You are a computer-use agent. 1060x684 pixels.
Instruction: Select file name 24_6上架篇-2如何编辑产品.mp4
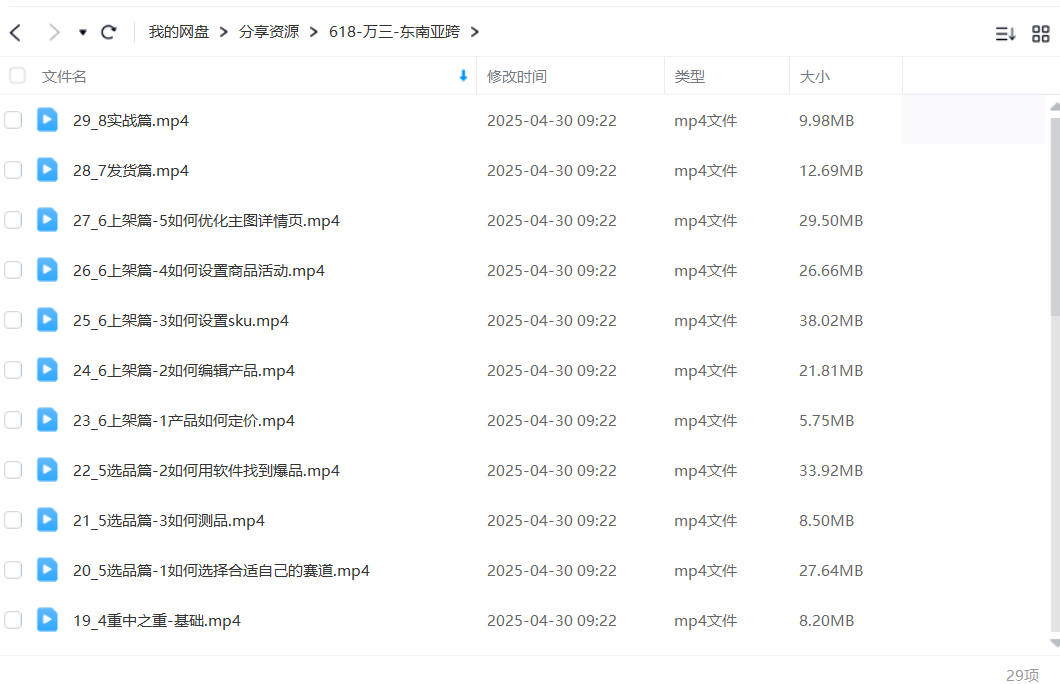pos(184,371)
